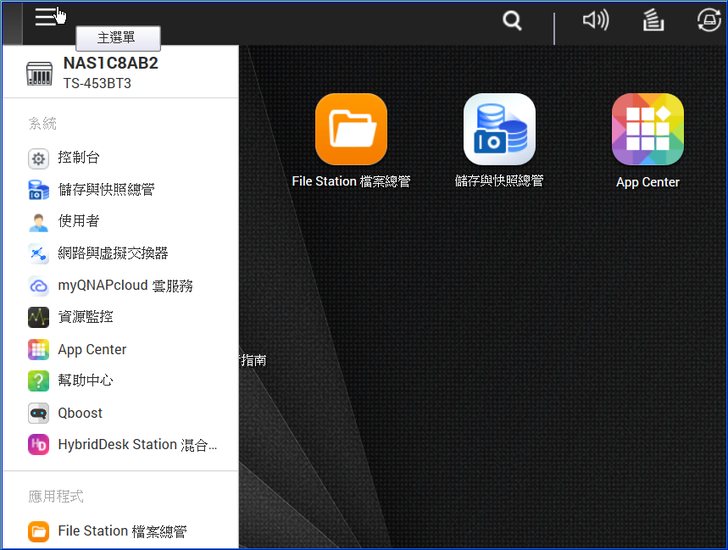Open the search magnifier in top bar
This screenshot has height=550, width=728.
[512, 21]
